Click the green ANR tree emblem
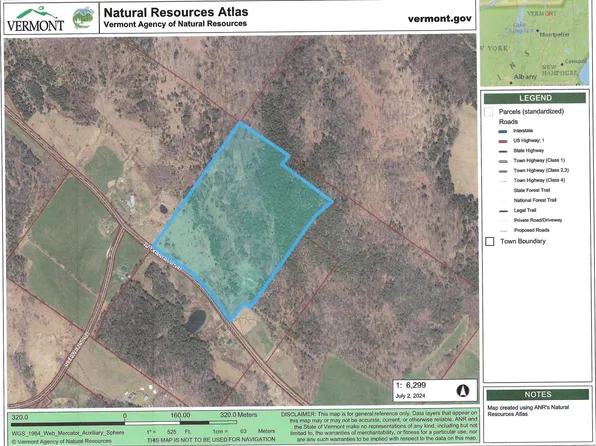596x446 pixels. click(83, 18)
